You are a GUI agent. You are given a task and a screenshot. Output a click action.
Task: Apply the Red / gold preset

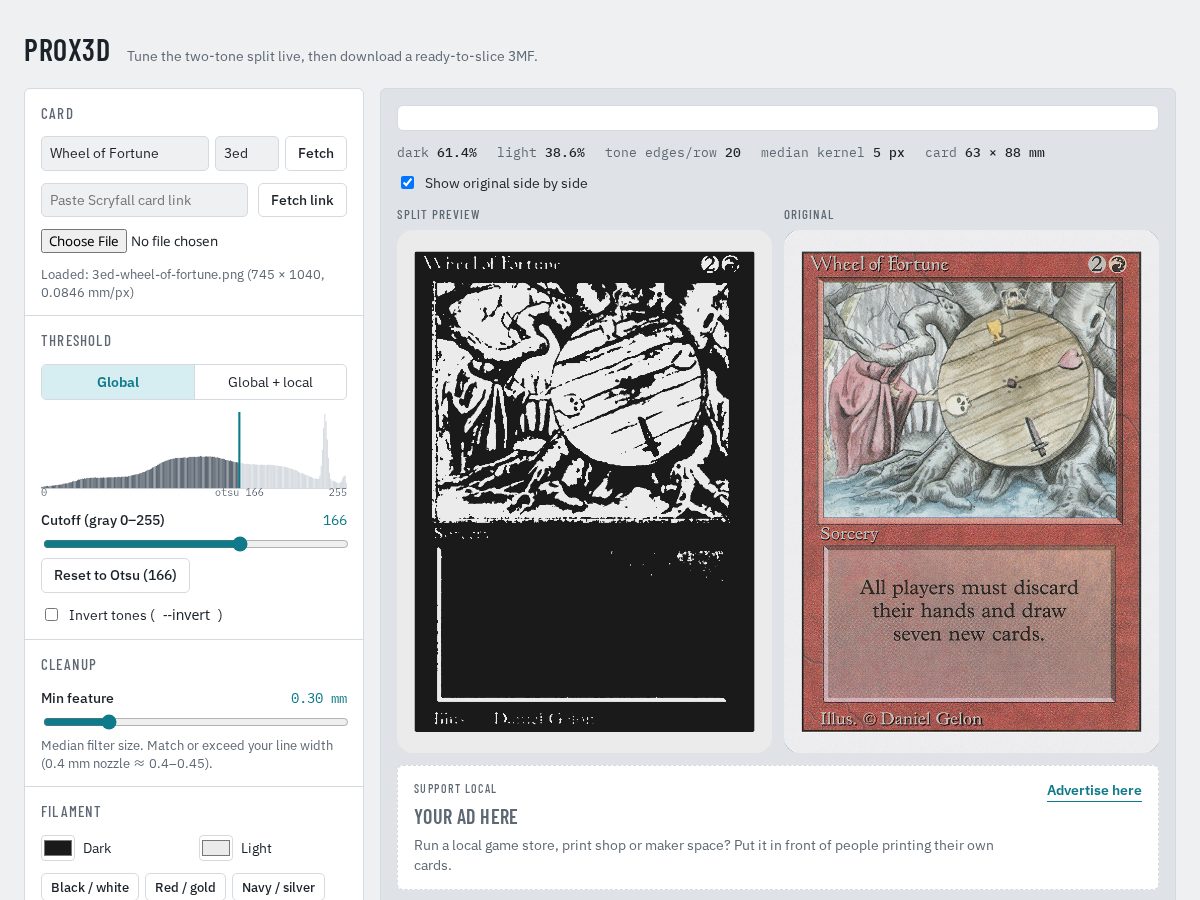pos(186,887)
